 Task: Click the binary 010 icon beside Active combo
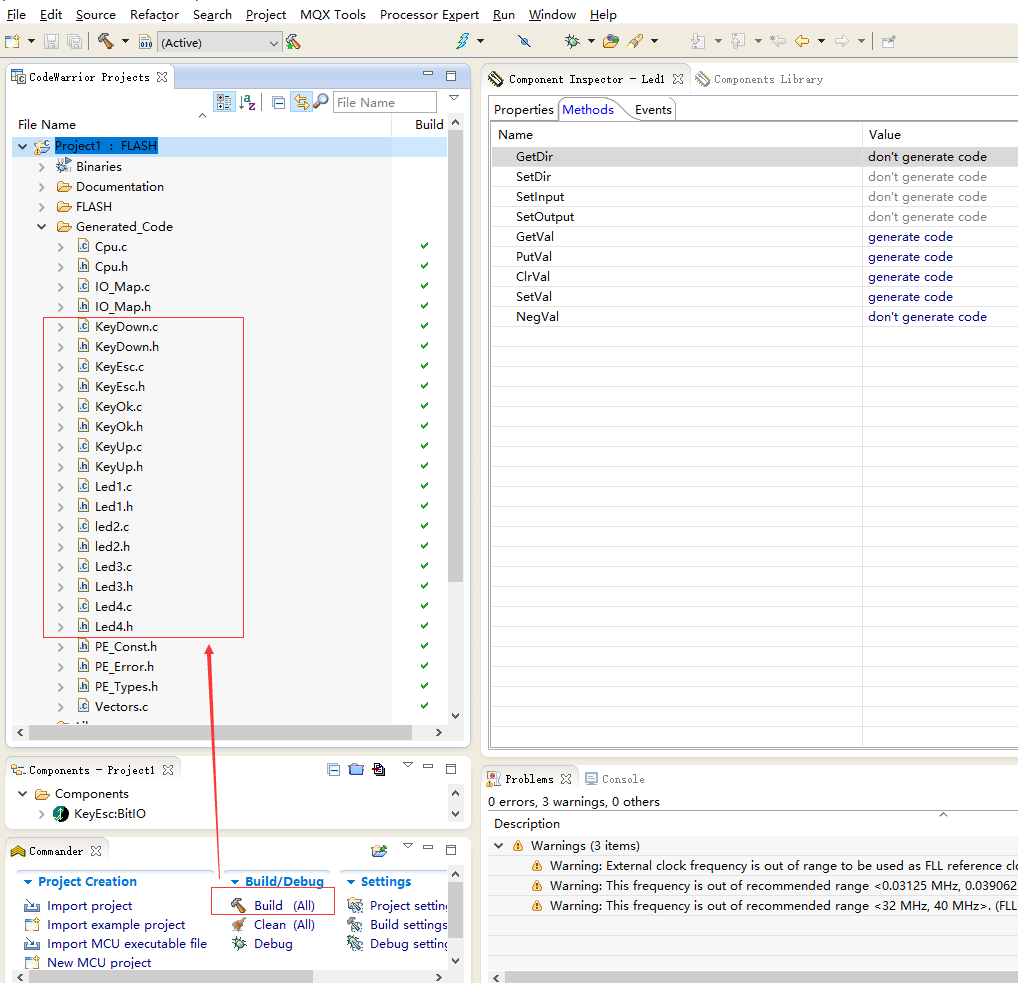146,42
